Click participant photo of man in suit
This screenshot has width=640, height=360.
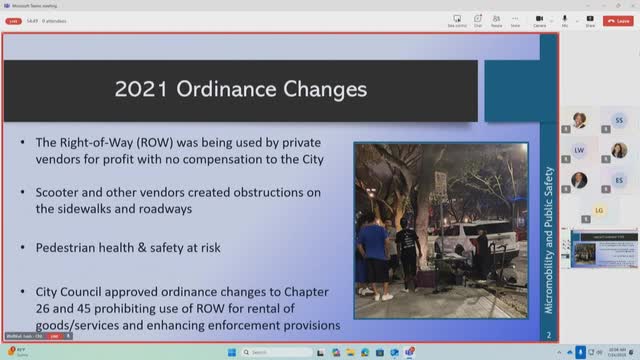579,180
